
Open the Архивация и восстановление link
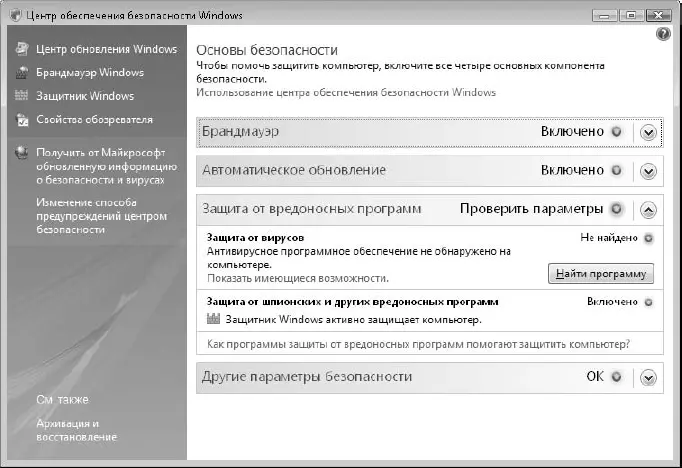[x=77, y=430]
